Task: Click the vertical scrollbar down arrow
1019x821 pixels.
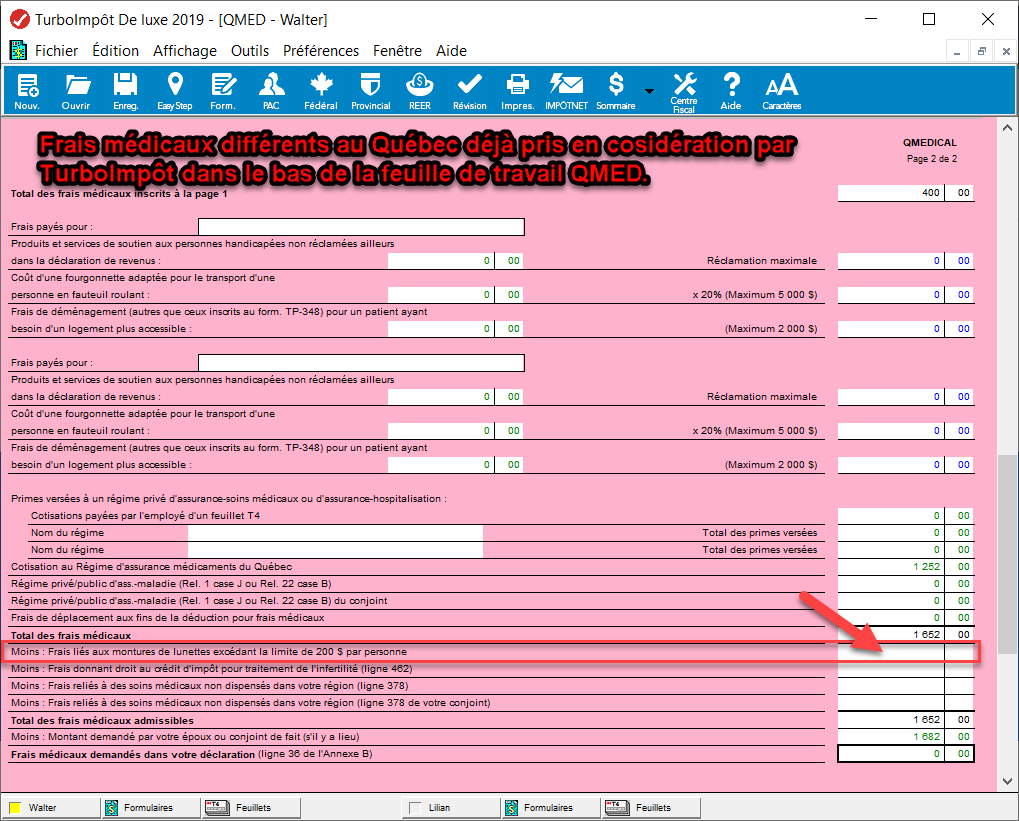Action: (1006, 780)
